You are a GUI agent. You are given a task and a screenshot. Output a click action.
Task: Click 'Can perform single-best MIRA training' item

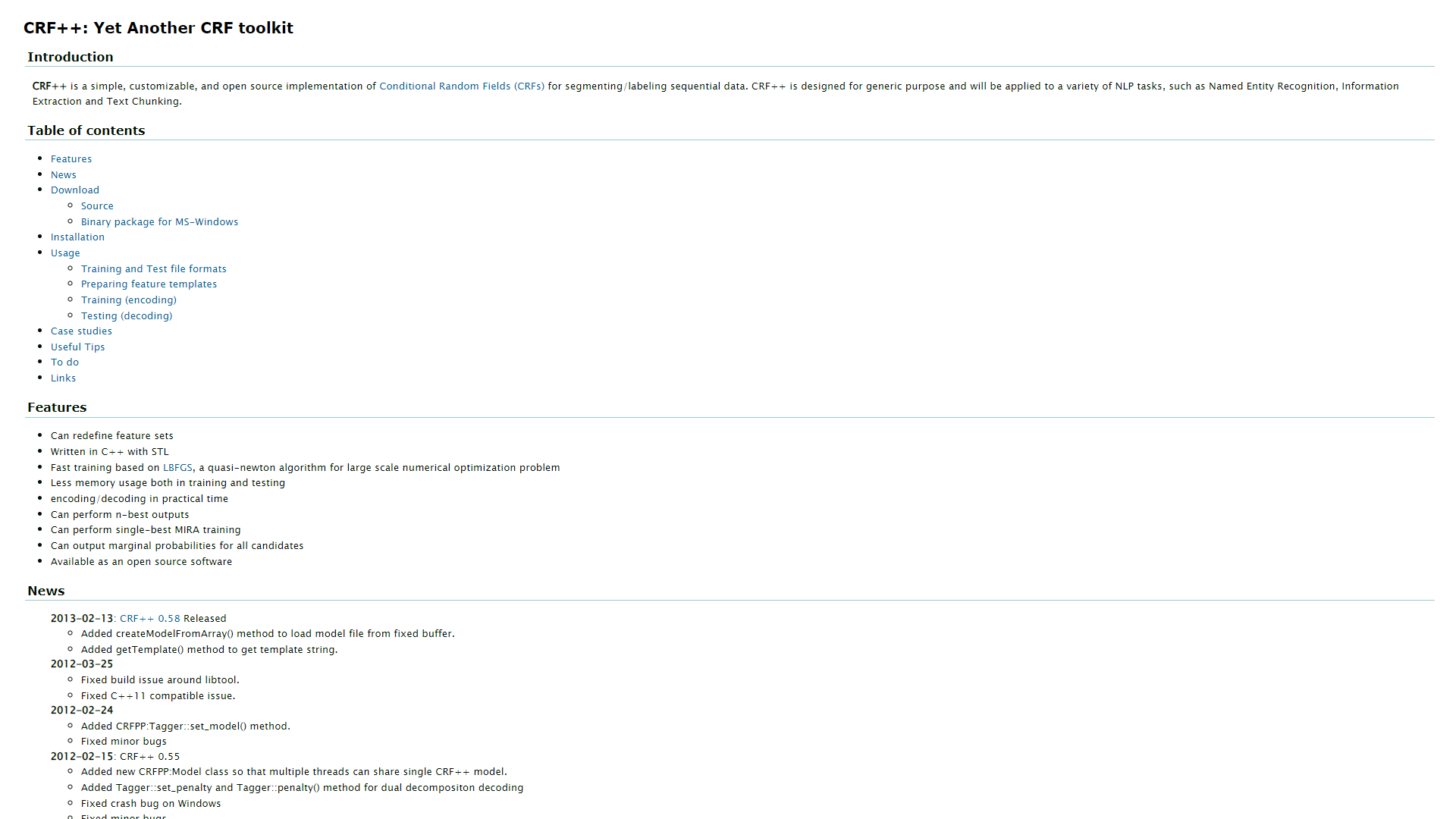[146, 530]
